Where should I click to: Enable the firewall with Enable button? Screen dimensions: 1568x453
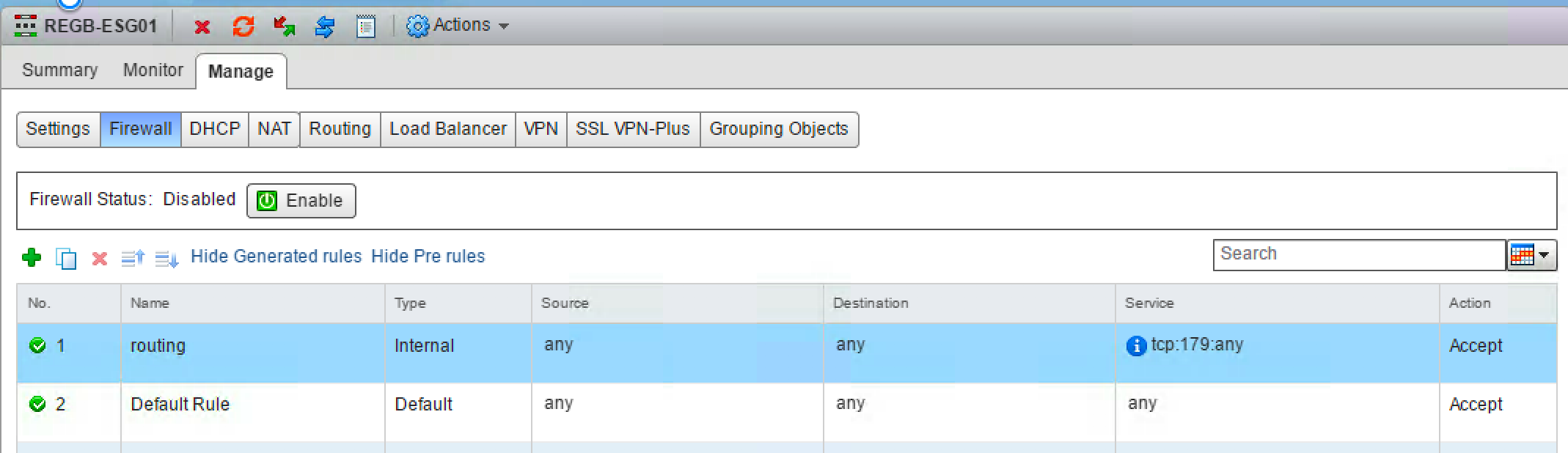coord(301,201)
